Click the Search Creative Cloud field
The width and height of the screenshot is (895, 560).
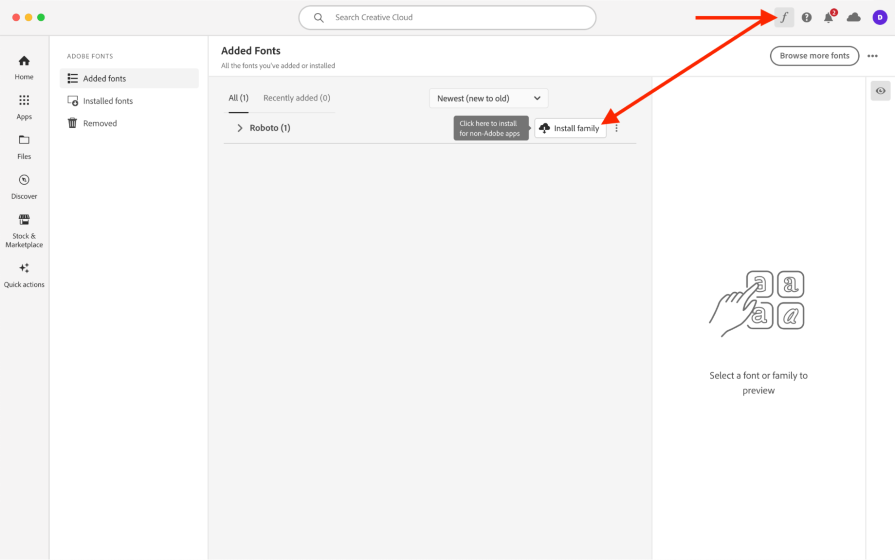point(448,17)
